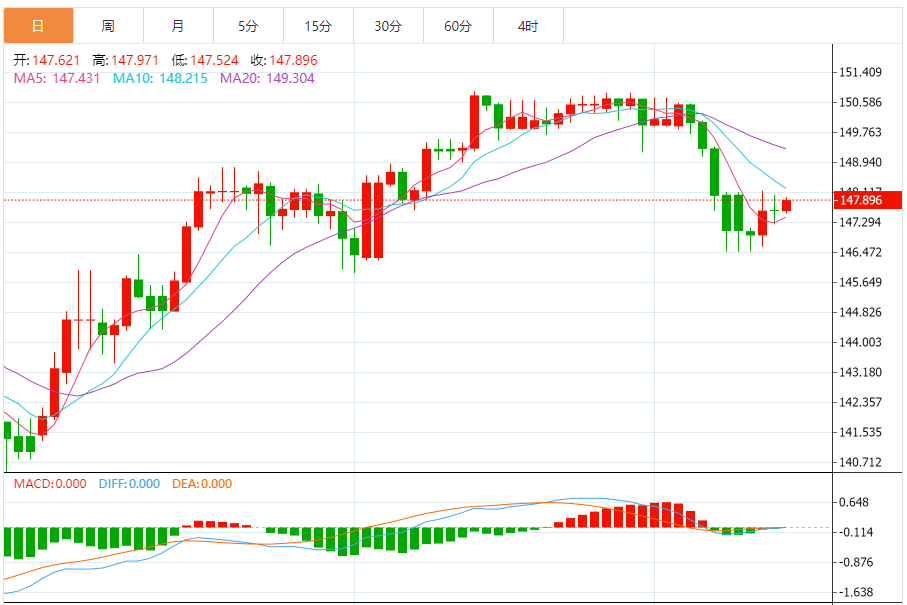The image size is (907, 605).
Task: Click the -1.638 MACD axis label
Action: point(856,593)
